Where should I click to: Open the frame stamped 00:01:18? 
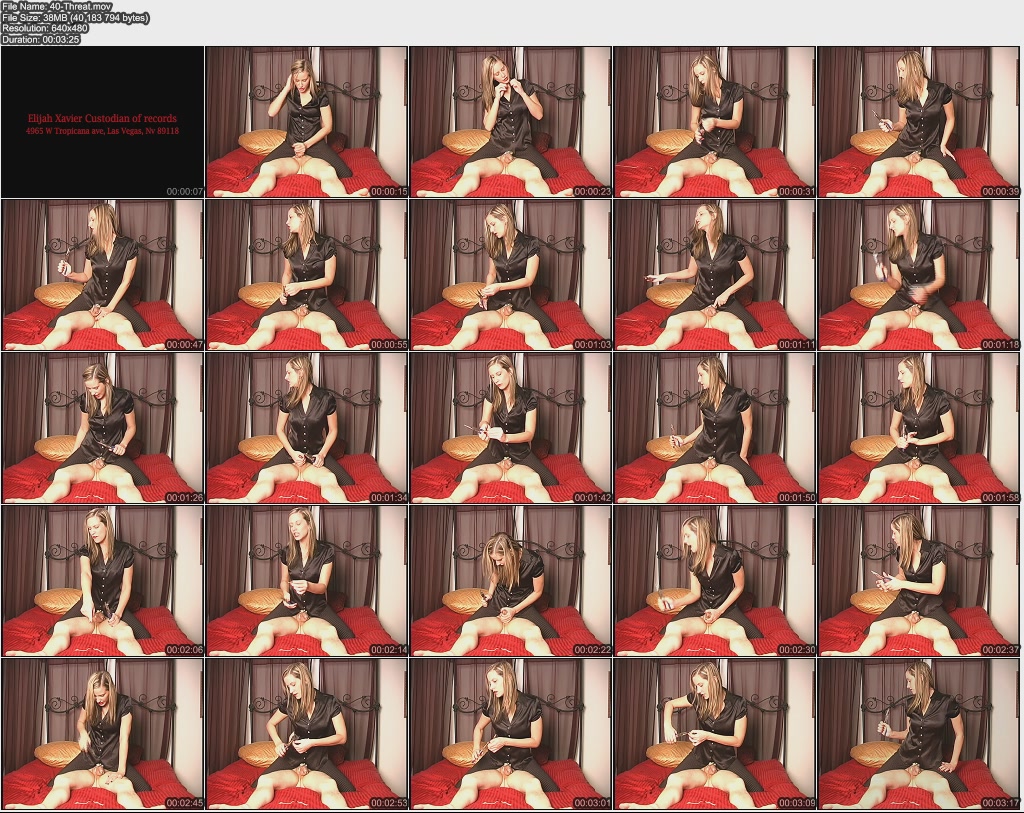point(918,275)
